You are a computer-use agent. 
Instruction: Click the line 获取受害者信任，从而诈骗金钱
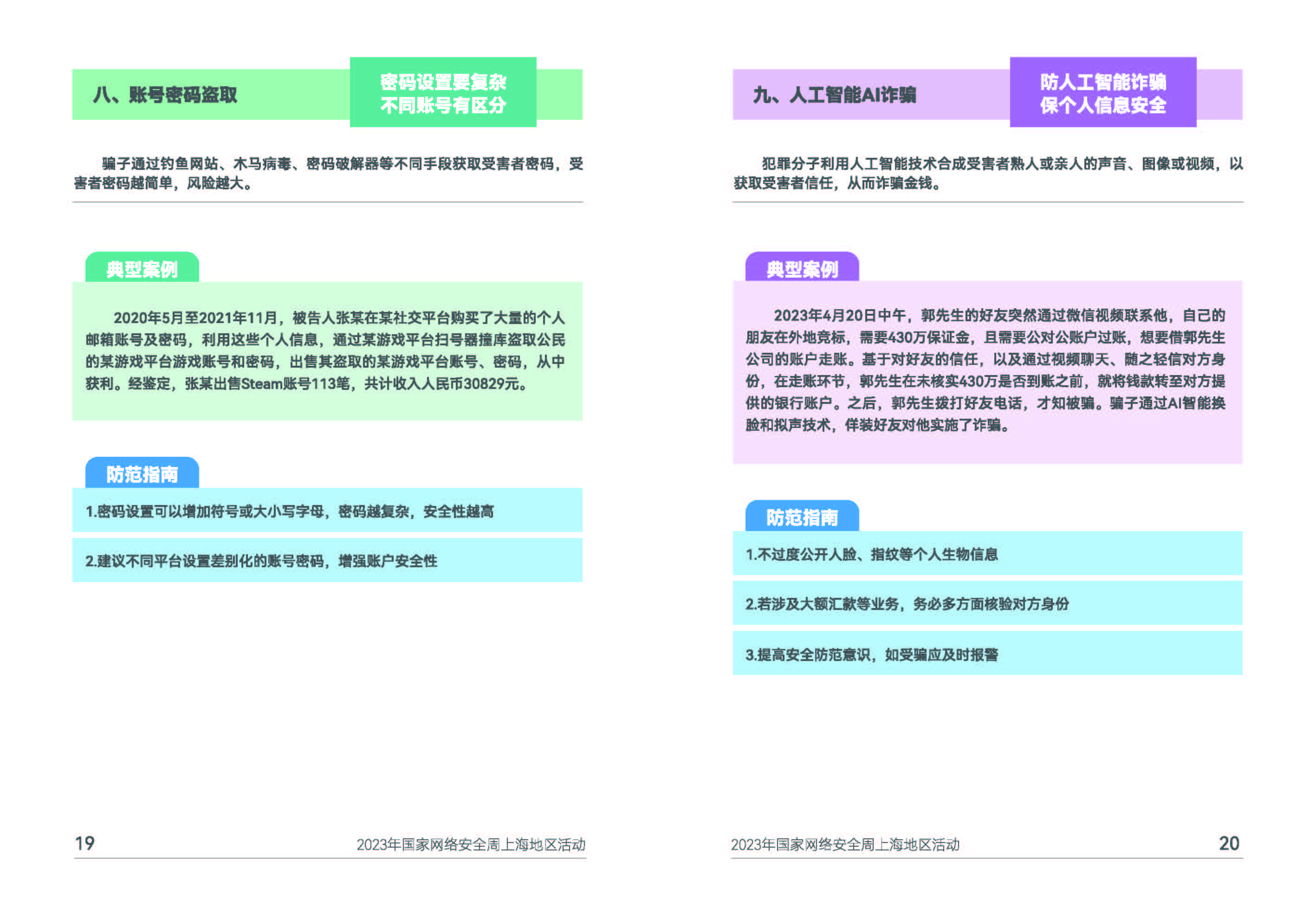point(836,183)
